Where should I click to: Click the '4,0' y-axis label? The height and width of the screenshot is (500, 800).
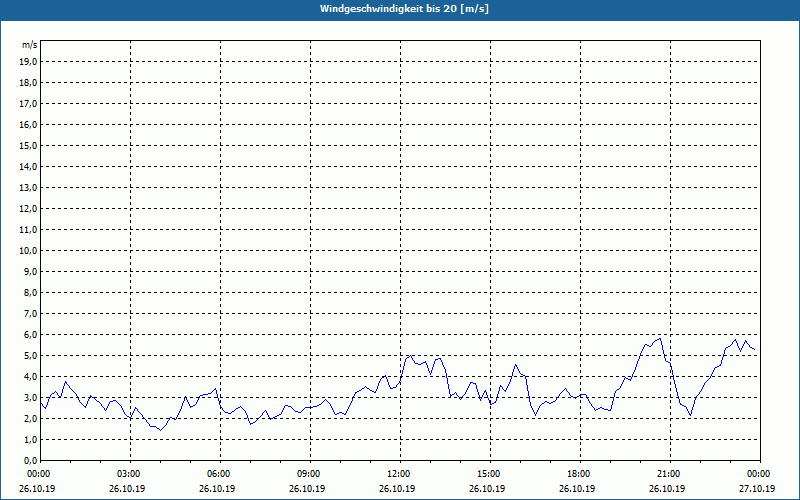coord(30,377)
